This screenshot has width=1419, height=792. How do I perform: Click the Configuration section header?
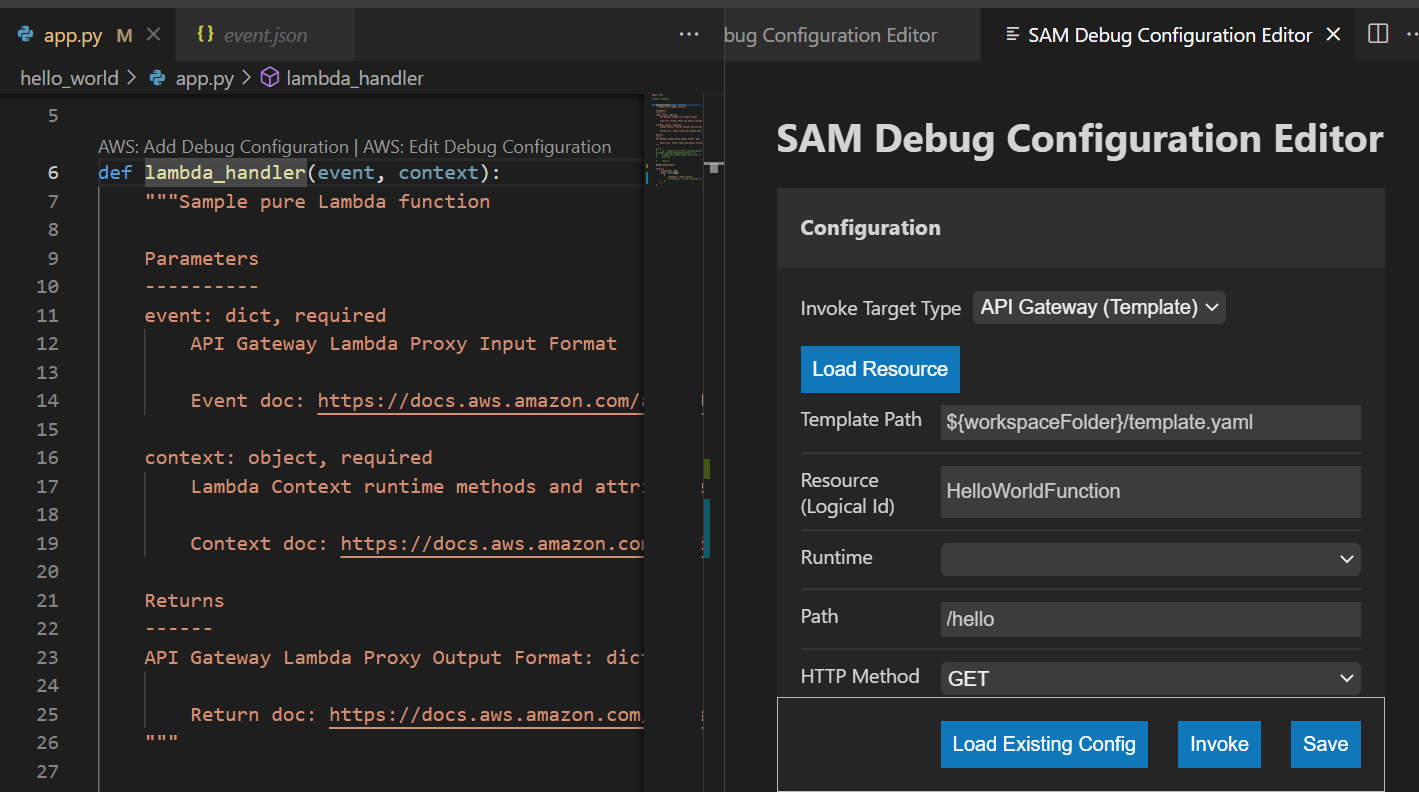tap(1081, 228)
